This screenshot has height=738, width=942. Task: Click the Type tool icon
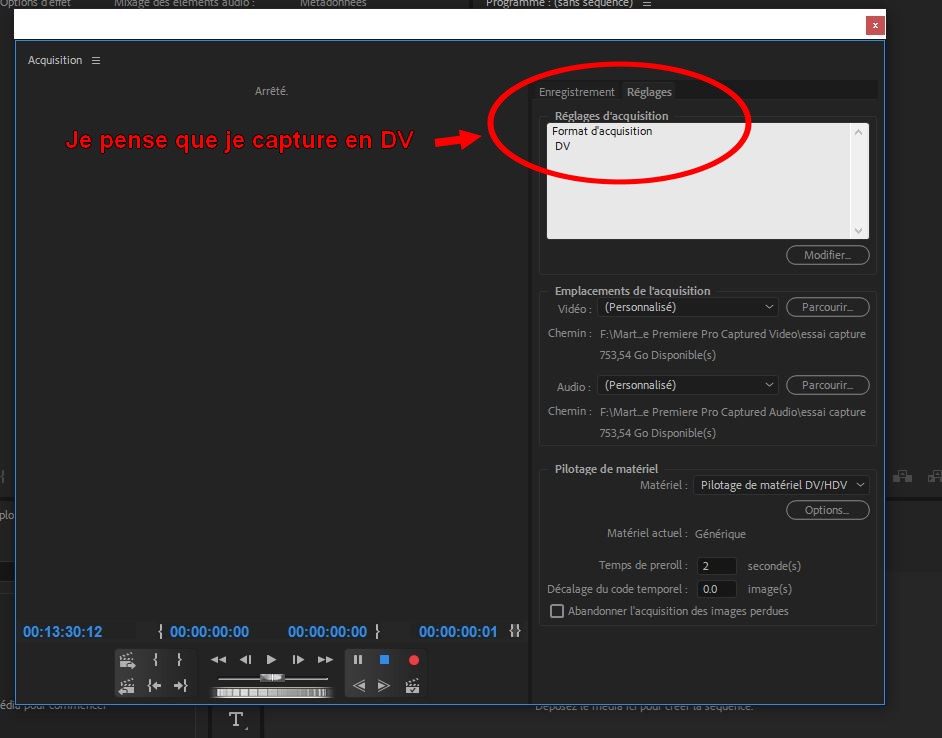tap(236, 720)
